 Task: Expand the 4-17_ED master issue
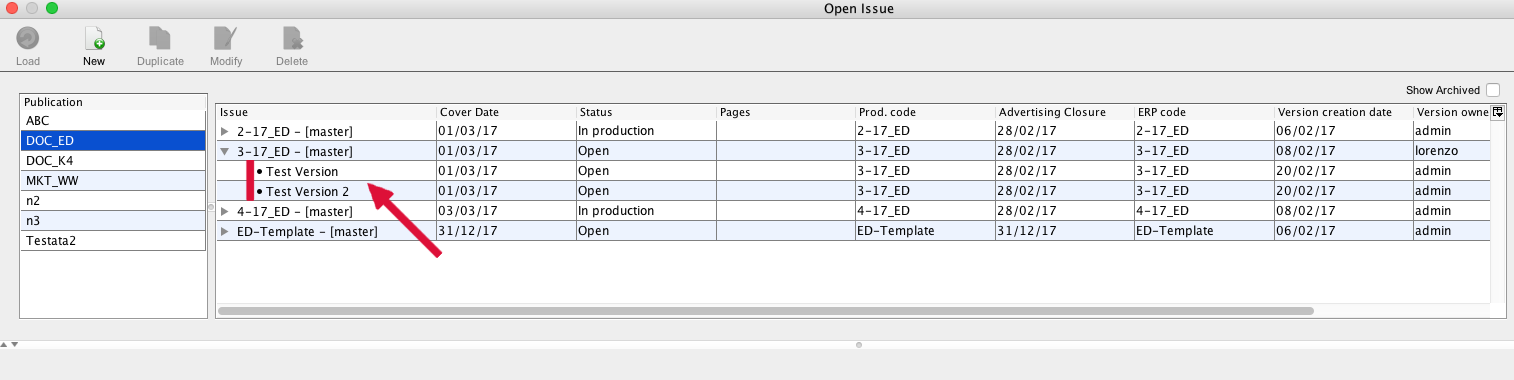pyautogui.click(x=225, y=211)
